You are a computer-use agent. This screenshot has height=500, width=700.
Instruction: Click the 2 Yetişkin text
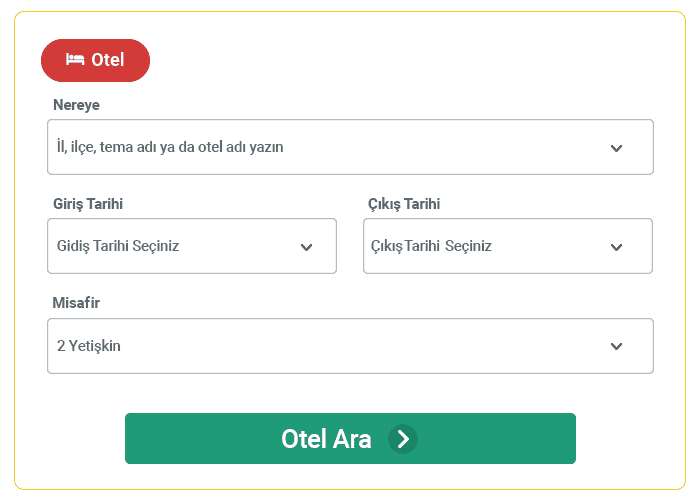point(88,346)
